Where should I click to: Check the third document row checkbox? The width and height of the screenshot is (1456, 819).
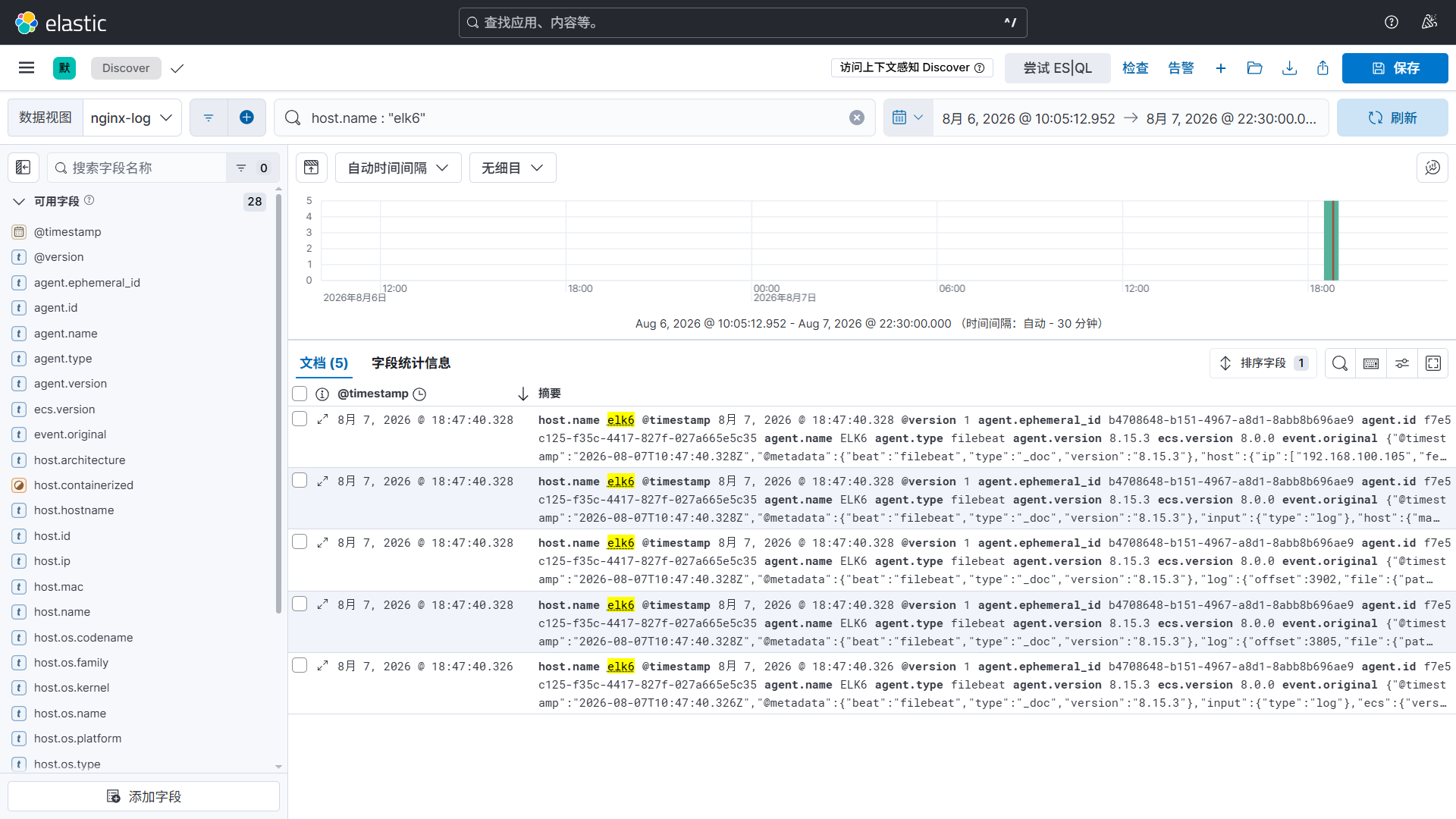click(300, 542)
